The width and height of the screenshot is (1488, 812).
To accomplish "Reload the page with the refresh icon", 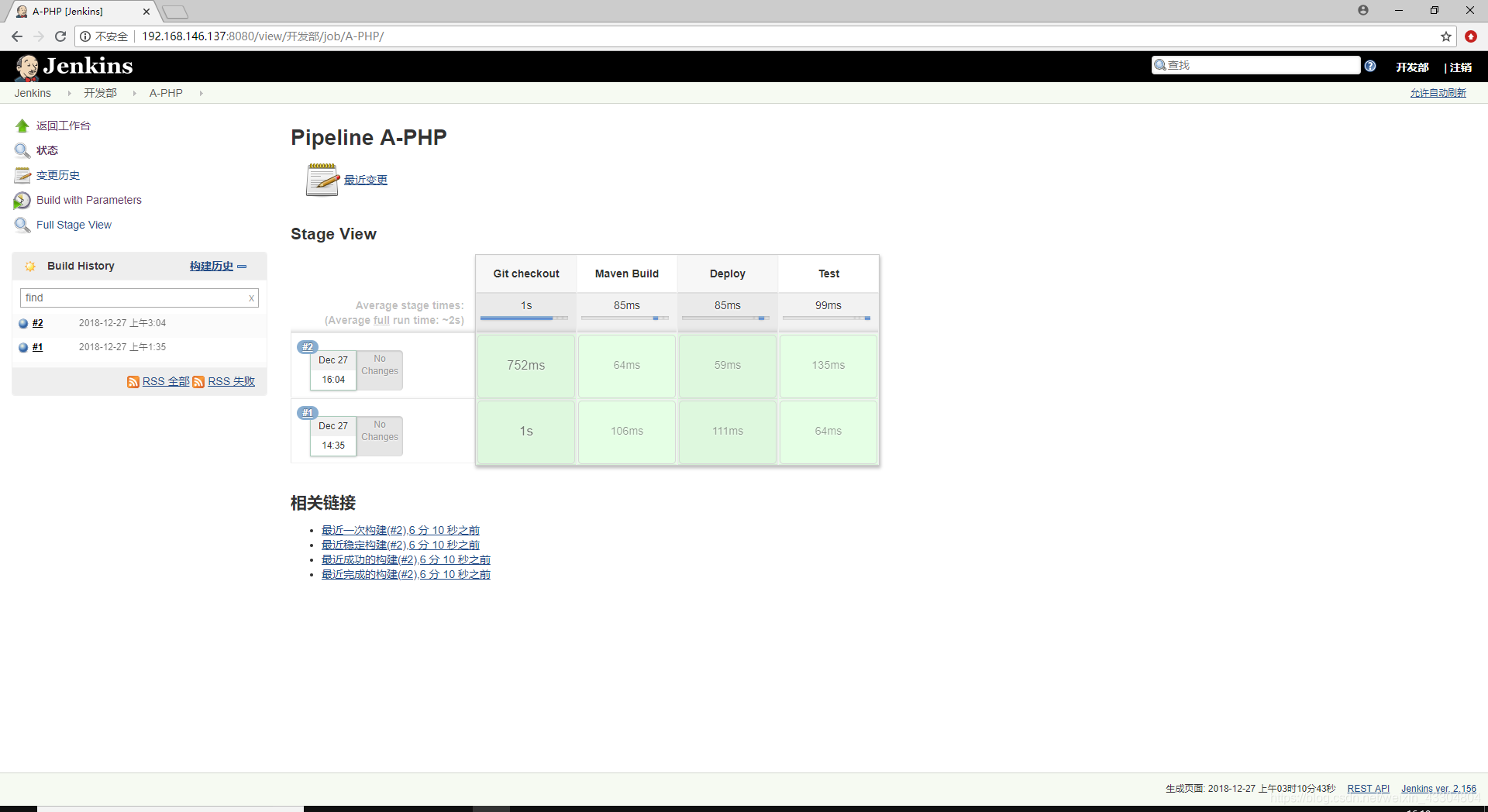I will pos(60,36).
